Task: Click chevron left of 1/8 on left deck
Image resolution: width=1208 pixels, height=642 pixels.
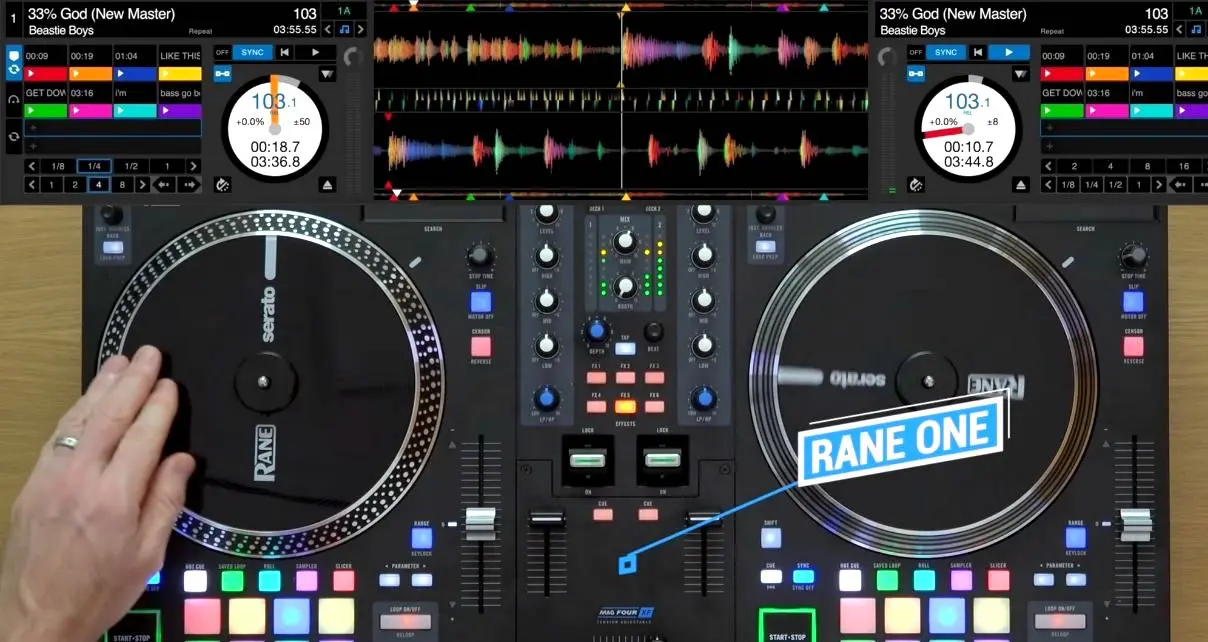Action: pos(32,166)
